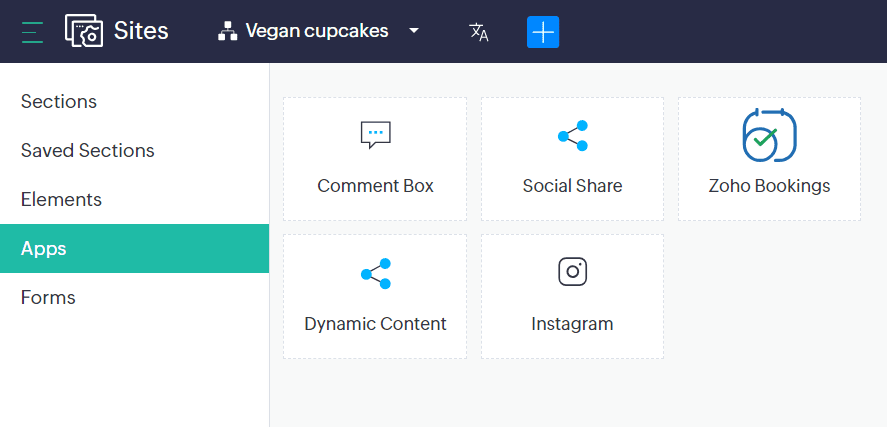887x427 pixels.
Task: Click the Zoho Bookings app label
Action: pos(769,186)
